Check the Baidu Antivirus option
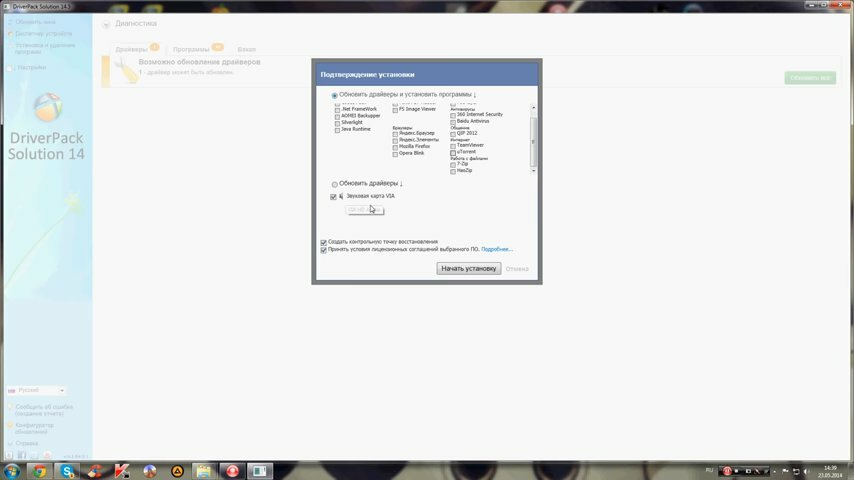The image size is (854, 480). (453, 122)
